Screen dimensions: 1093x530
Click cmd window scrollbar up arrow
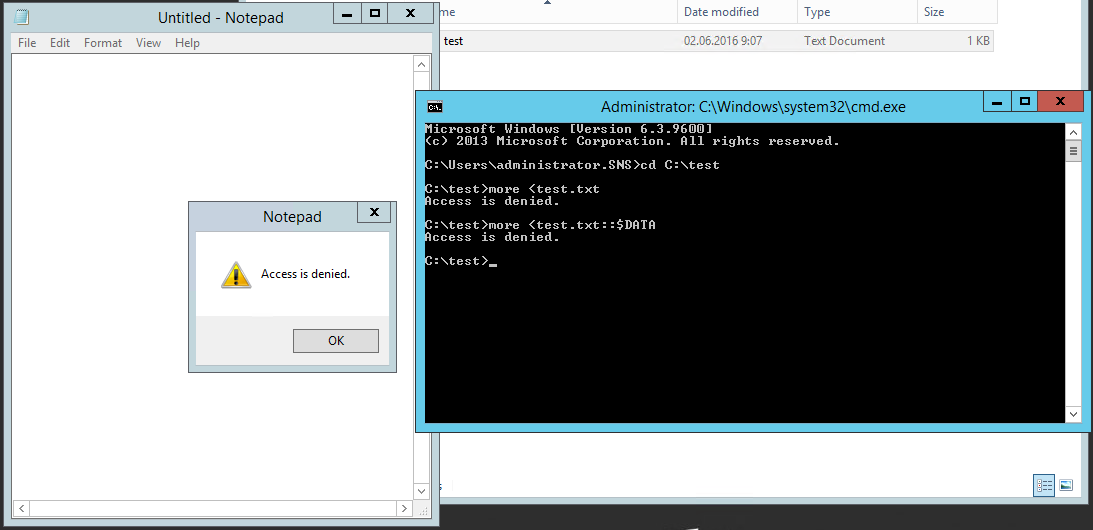click(x=1073, y=132)
